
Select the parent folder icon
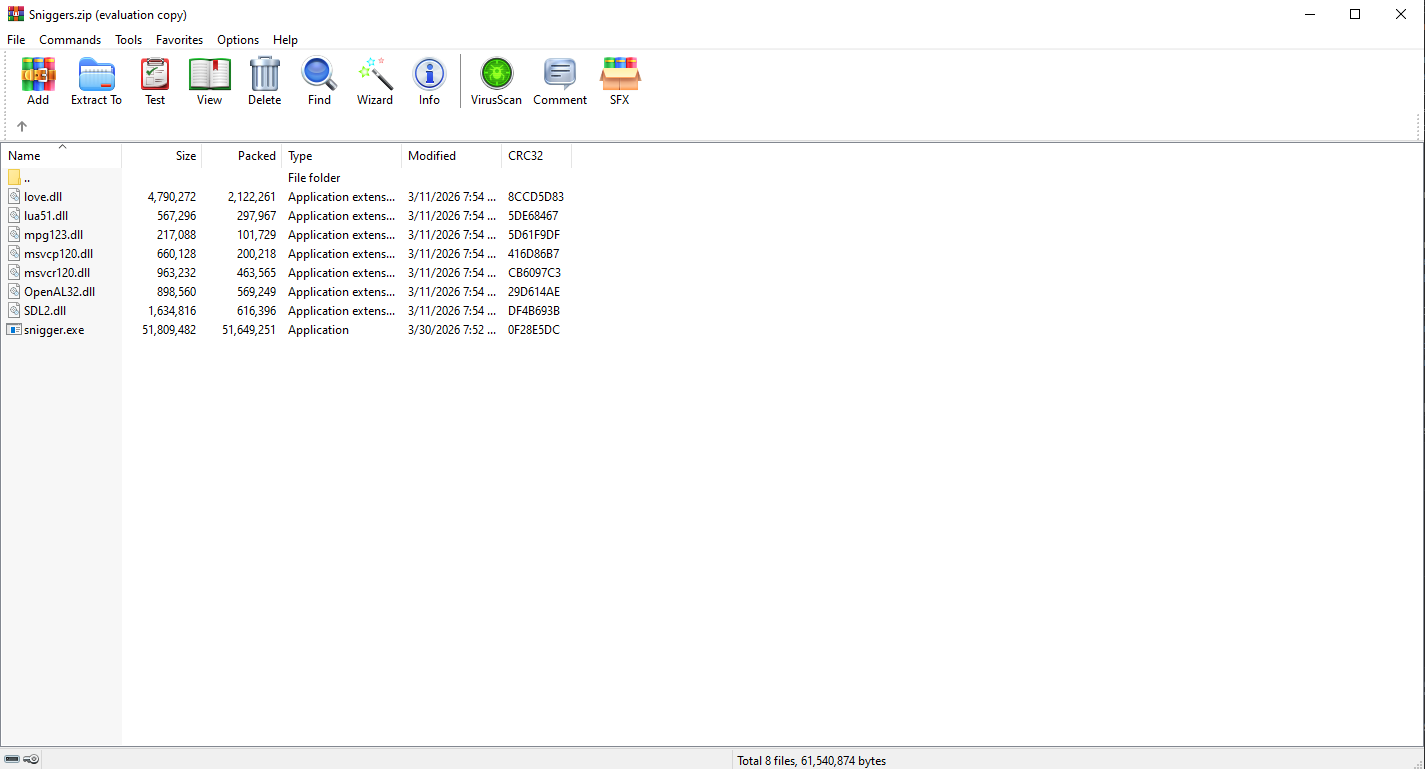pyautogui.click(x=14, y=178)
